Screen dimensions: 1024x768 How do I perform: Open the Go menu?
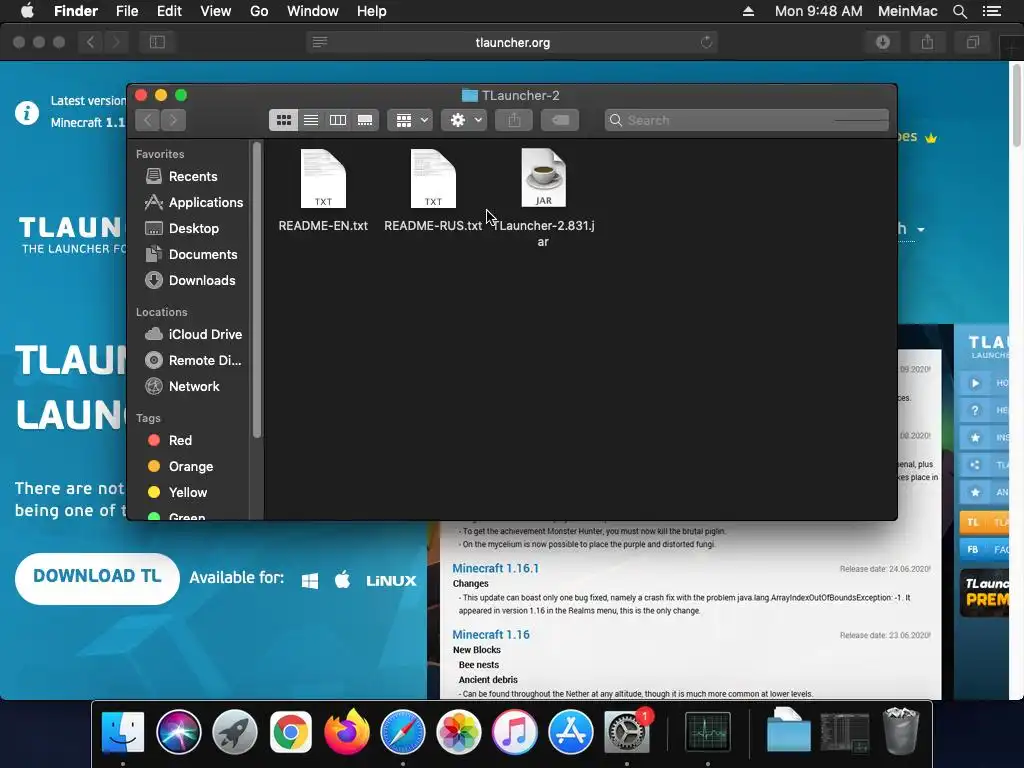coord(259,11)
